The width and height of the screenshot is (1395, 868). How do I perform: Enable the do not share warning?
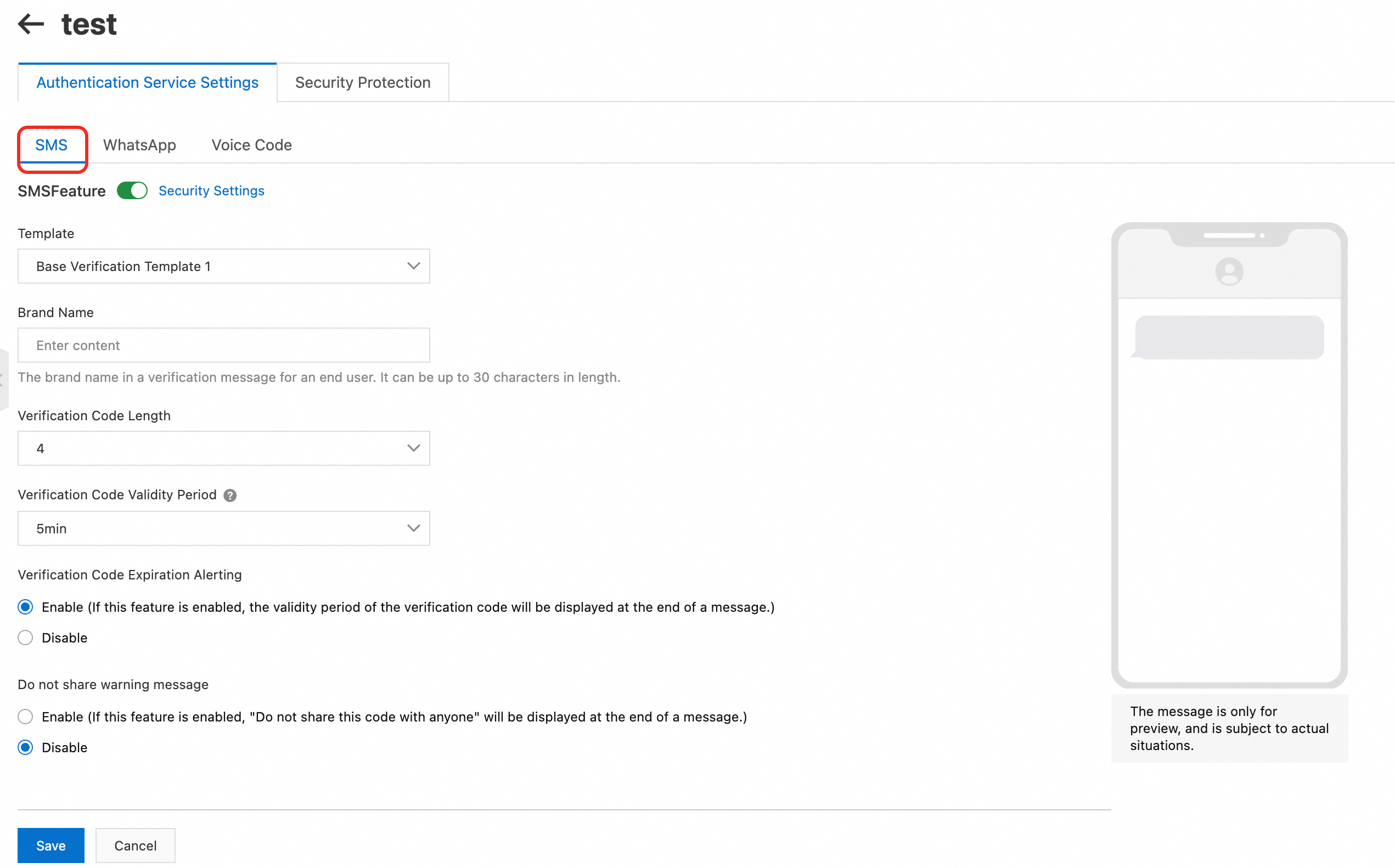[x=25, y=717]
